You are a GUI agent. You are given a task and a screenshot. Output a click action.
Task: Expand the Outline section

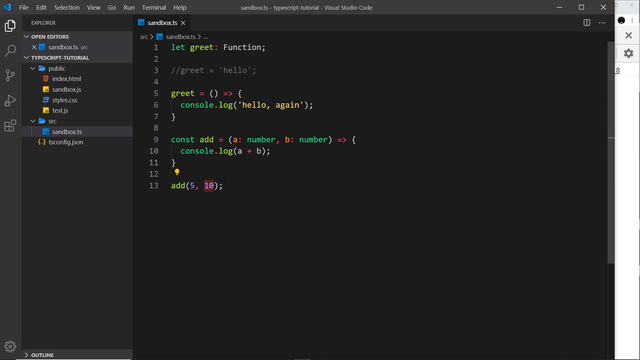(x=27, y=355)
